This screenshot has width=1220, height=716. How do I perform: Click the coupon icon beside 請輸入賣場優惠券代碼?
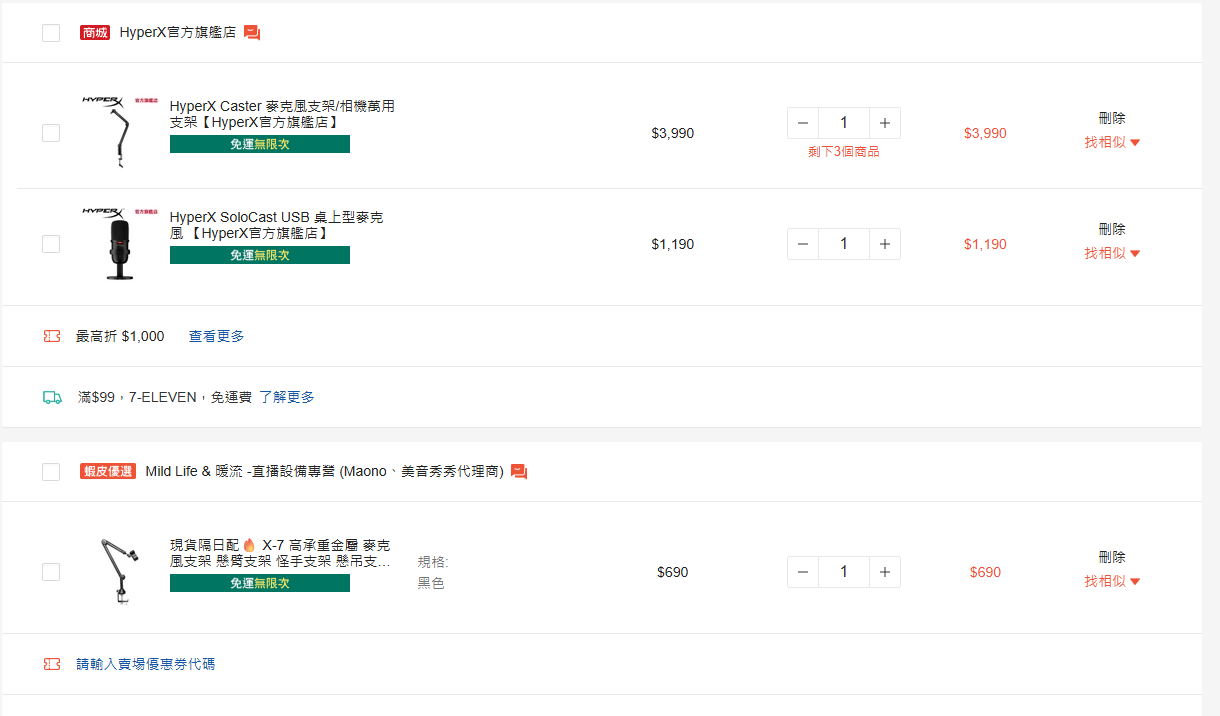tap(52, 664)
